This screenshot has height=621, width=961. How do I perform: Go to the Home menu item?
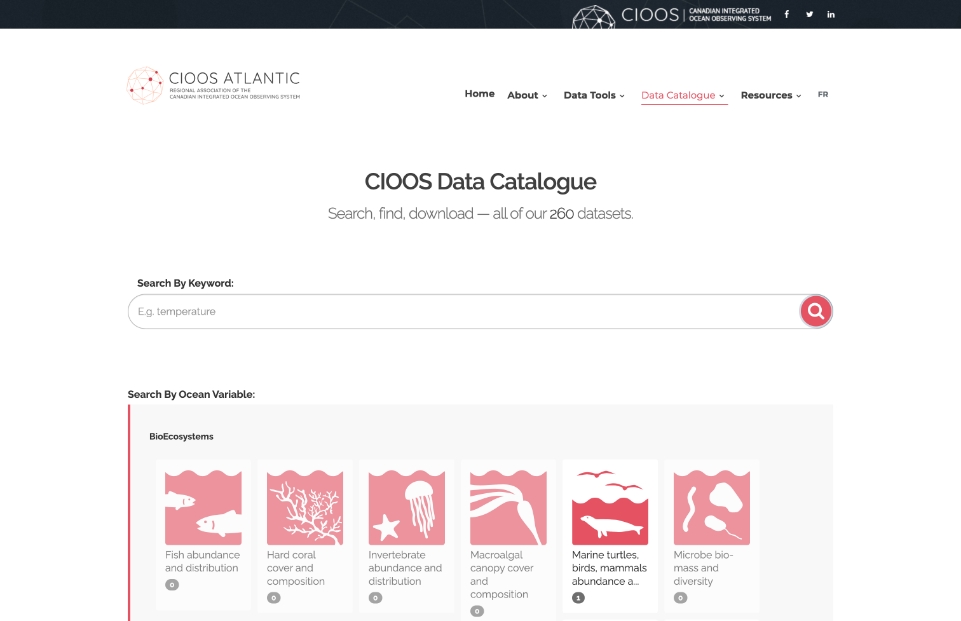[480, 94]
